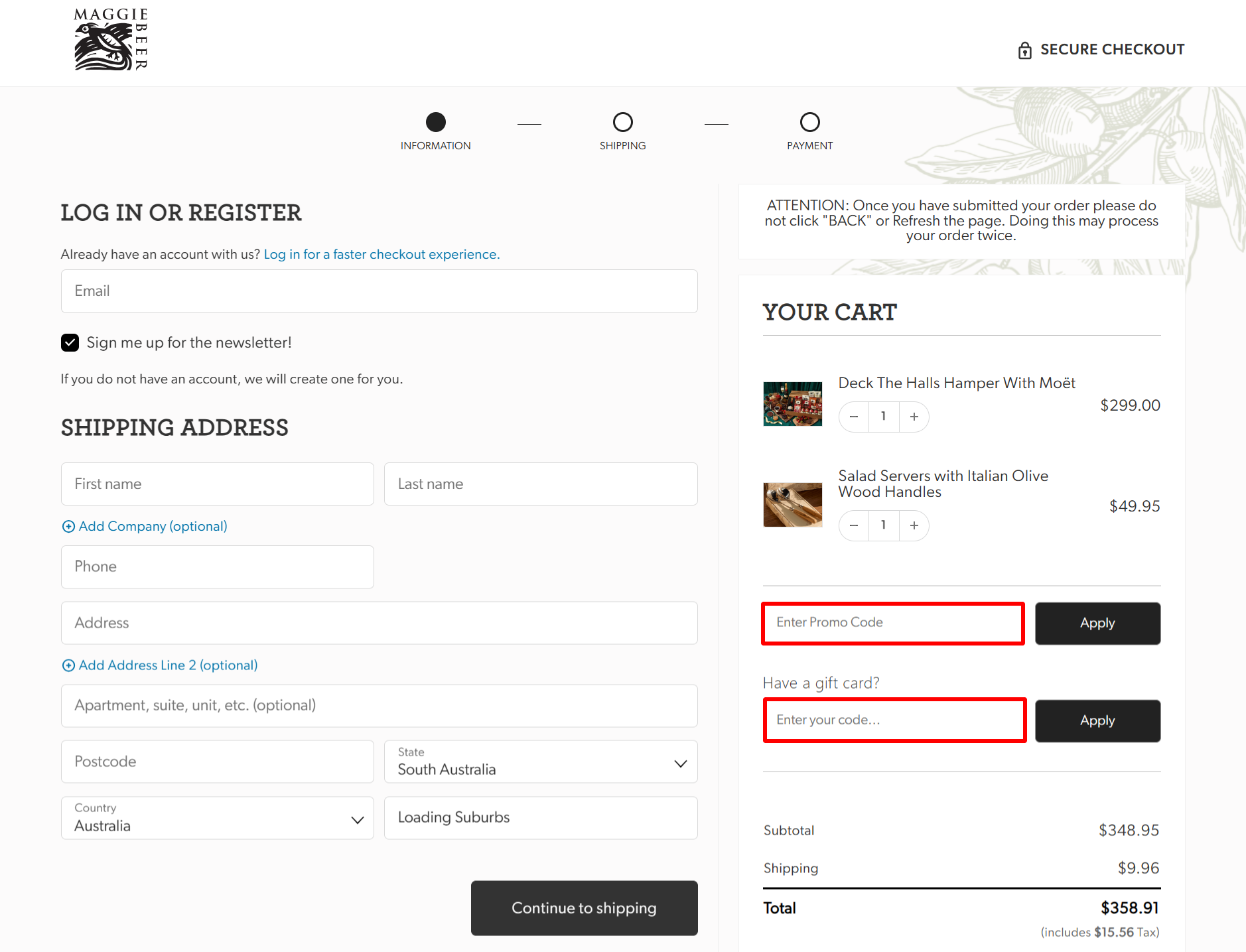Increase quantity of Salad Servers item
This screenshot has height=952, width=1246.
(914, 525)
